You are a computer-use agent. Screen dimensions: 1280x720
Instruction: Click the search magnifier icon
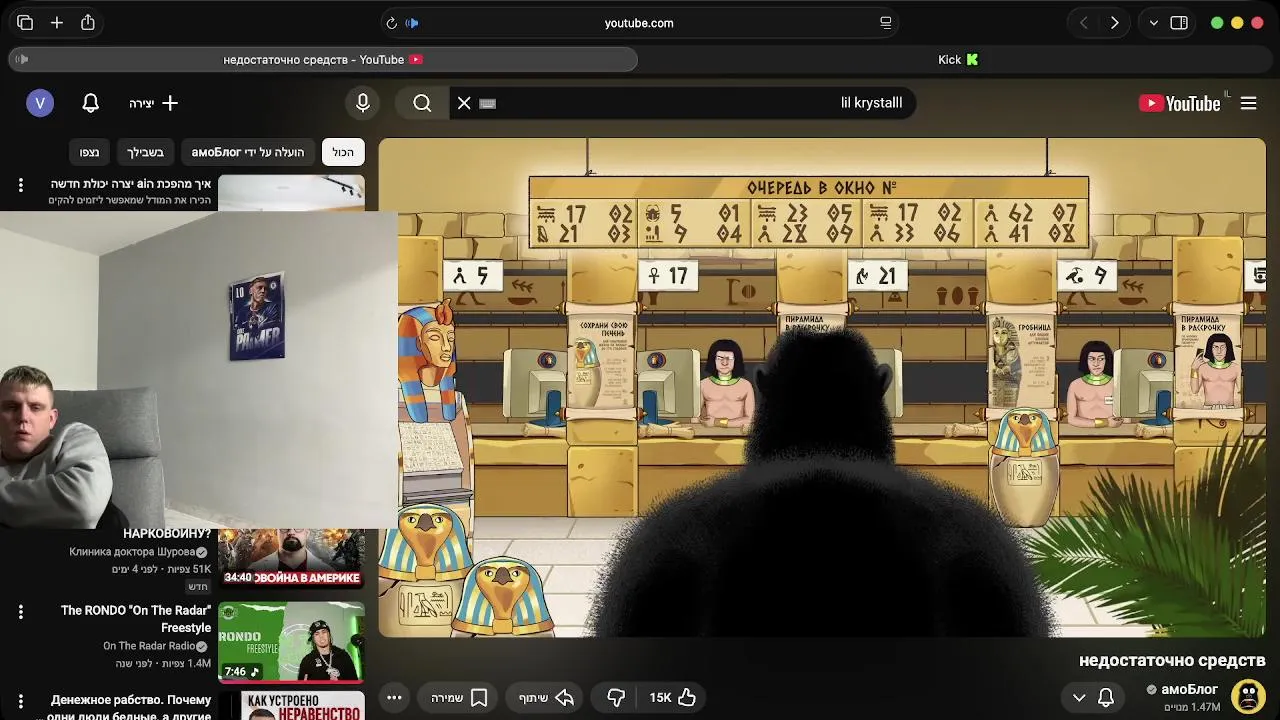tap(422, 103)
